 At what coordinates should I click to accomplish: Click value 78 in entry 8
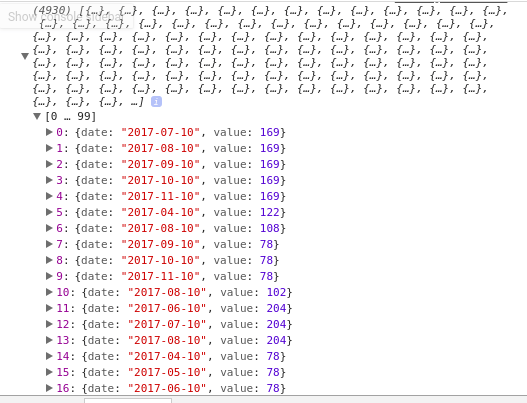267,260
